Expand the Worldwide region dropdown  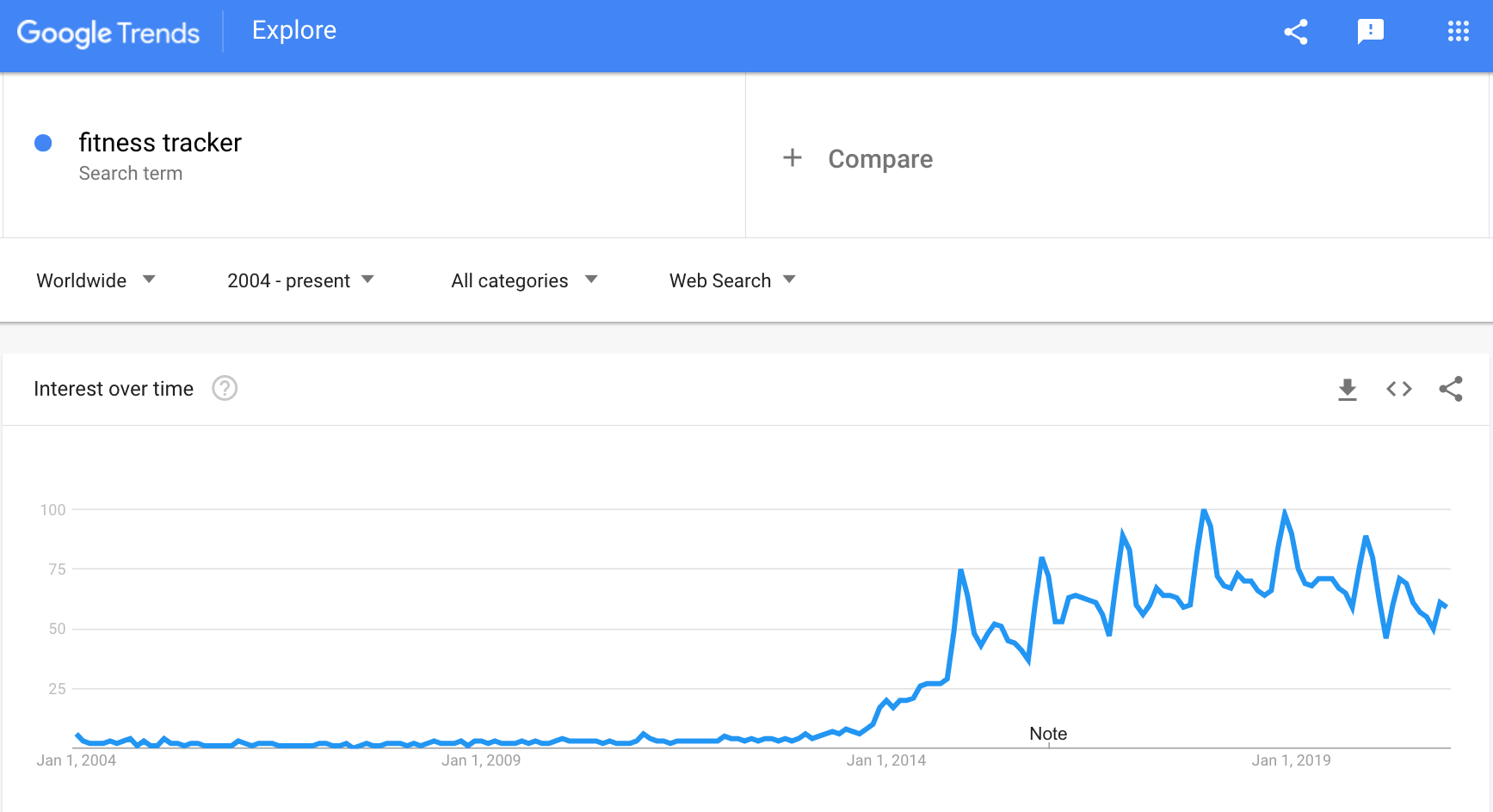pyautogui.click(x=96, y=280)
